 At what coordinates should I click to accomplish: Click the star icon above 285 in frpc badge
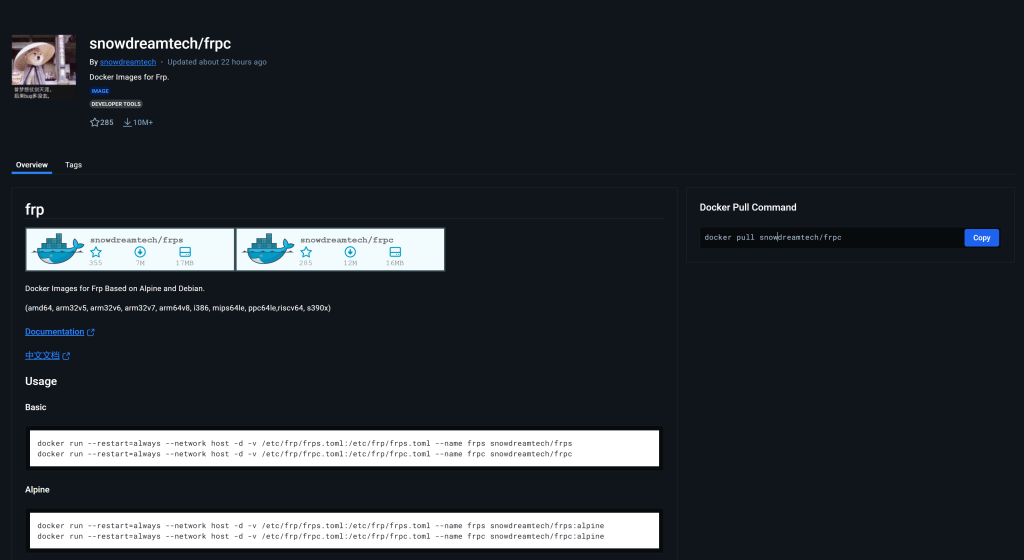pyautogui.click(x=306, y=252)
